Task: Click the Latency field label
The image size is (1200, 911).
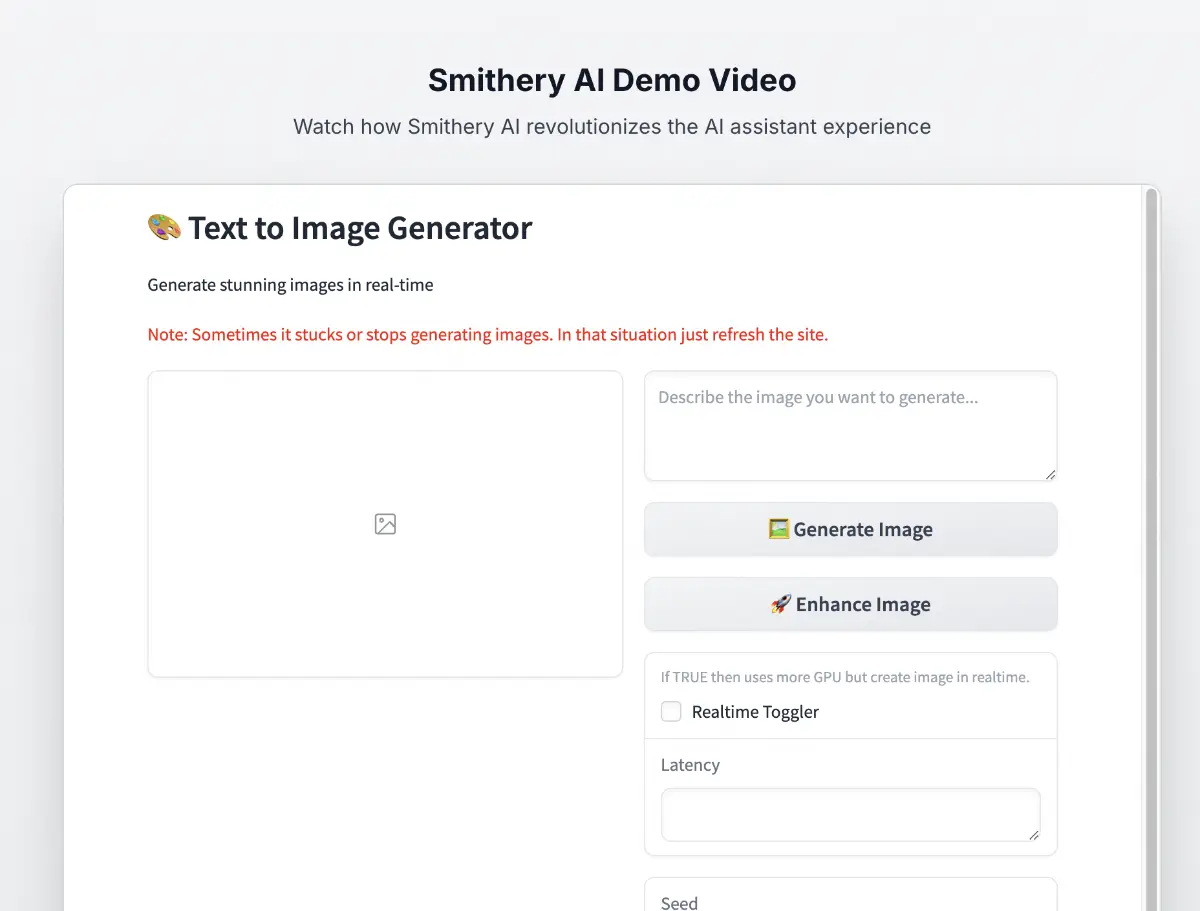Action: [690, 765]
